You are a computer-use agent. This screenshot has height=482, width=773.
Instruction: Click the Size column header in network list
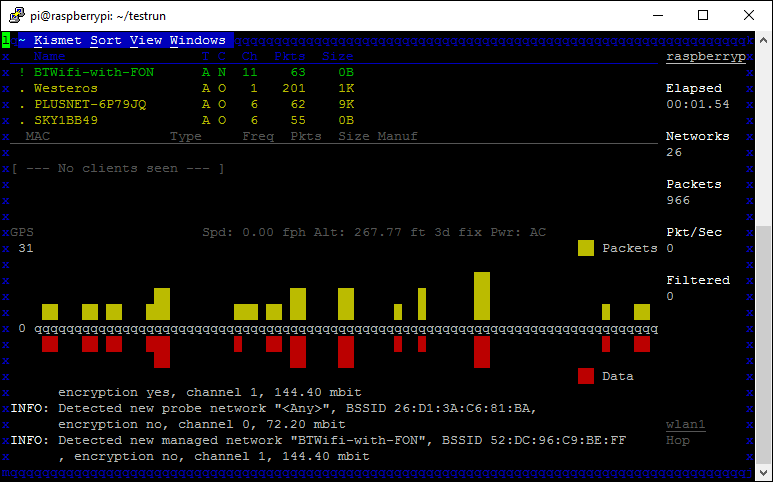pos(338,56)
